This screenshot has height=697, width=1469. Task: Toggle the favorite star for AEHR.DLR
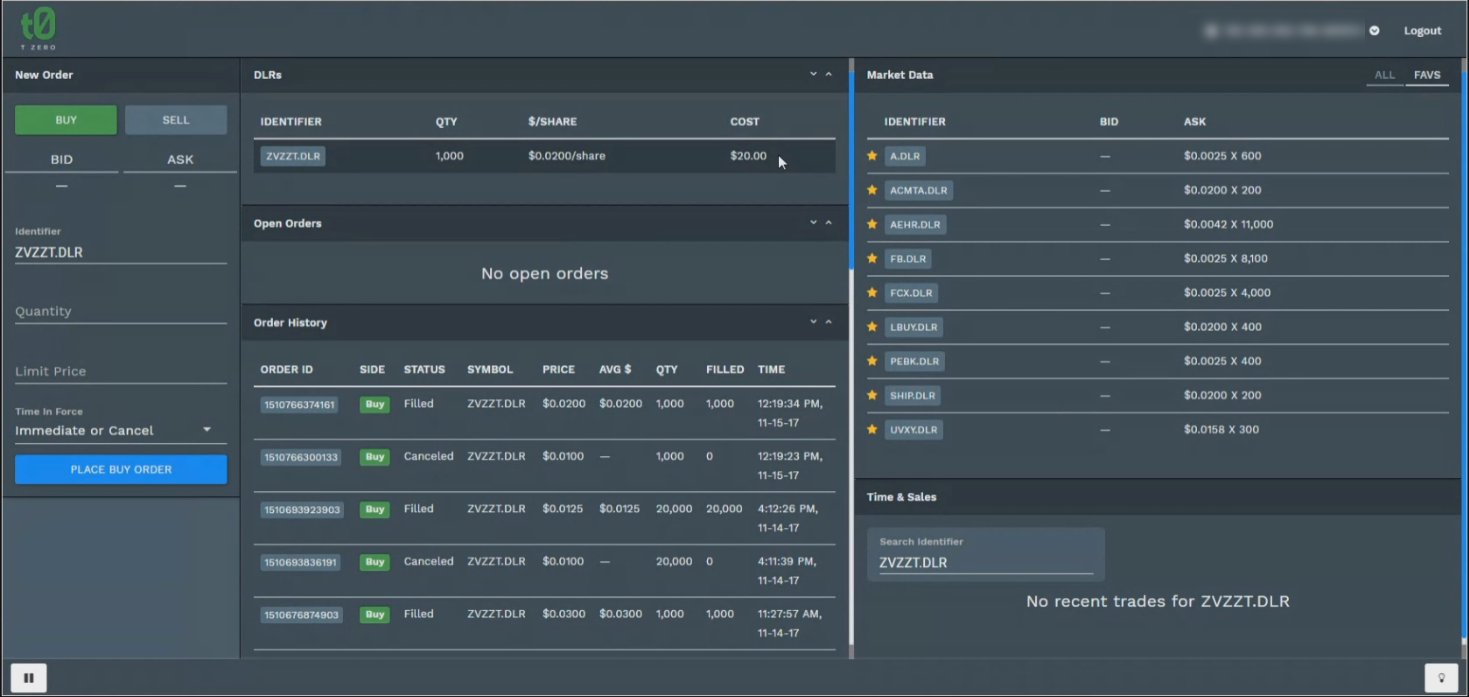(872, 224)
